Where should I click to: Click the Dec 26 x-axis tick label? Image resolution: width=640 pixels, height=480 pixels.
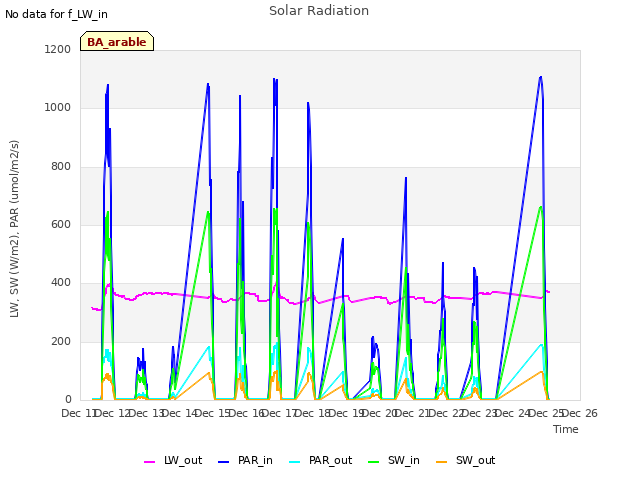(x=580, y=413)
